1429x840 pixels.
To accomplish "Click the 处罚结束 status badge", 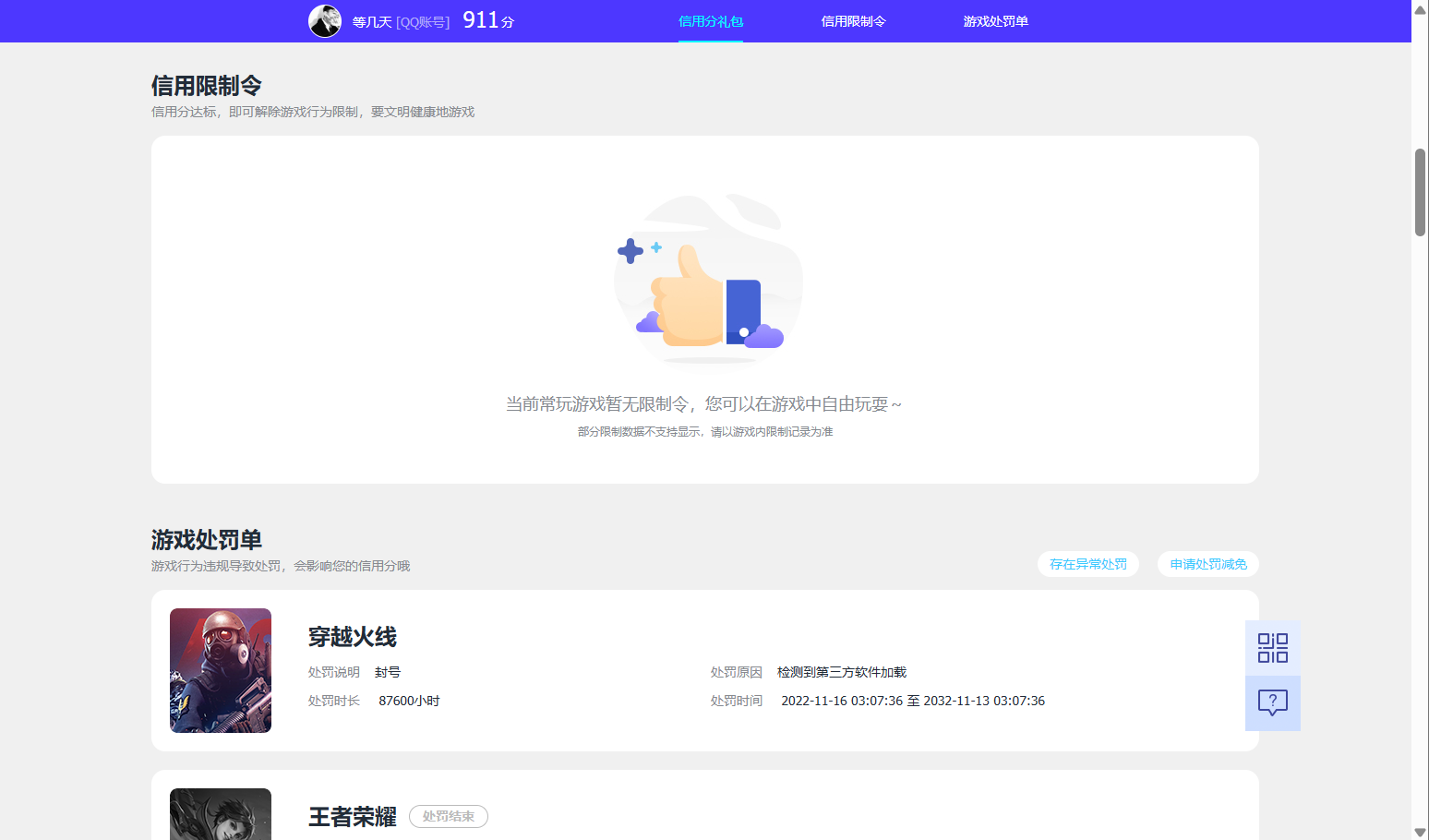I will pyautogui.click(x=449, y=816).
